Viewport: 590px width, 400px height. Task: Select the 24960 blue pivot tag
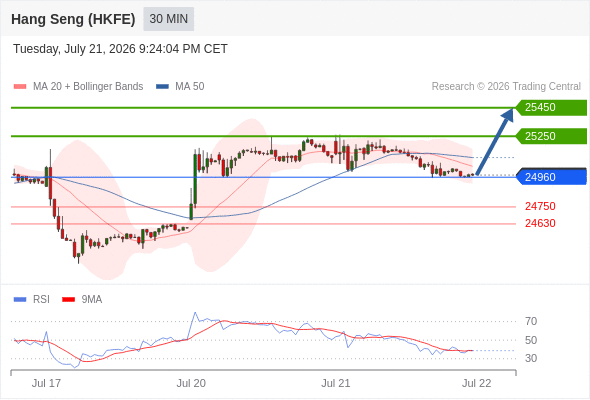pyautogui.click(x=551, y=177)
